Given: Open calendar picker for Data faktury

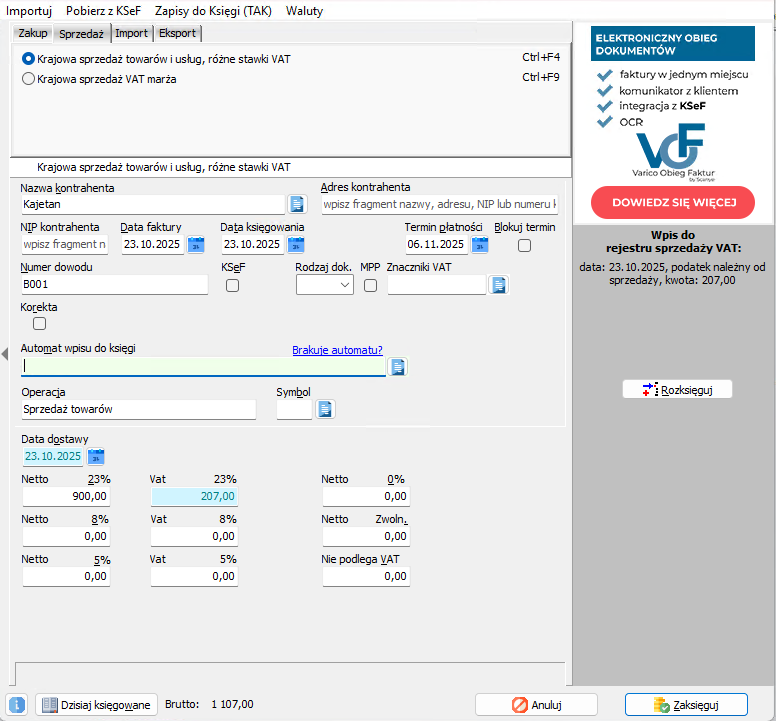Looking at the screenshot, I should click(x=195, y=244).
